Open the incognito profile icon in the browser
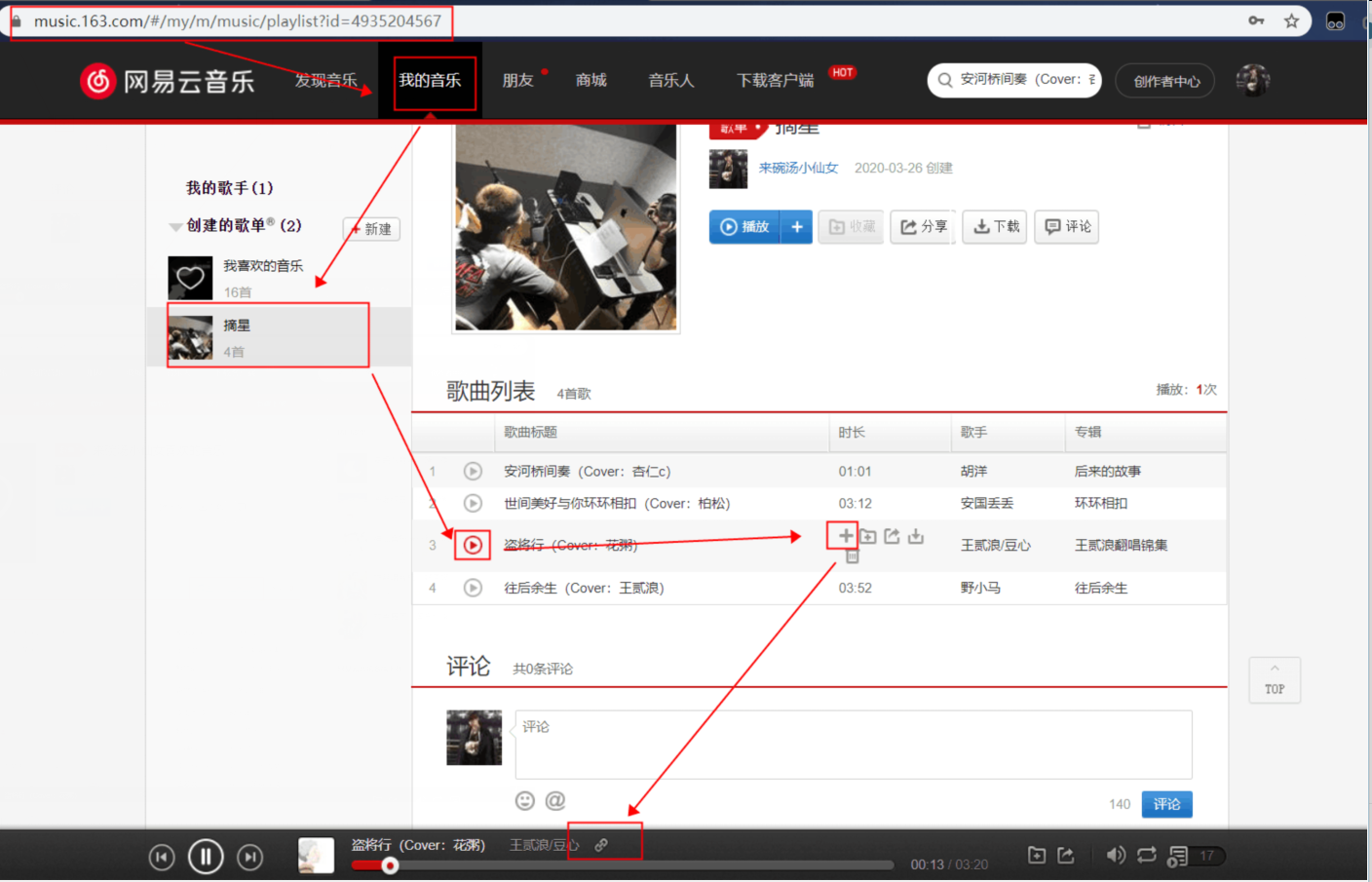This screenshot has width=1372, height=882. [1335, 20]
